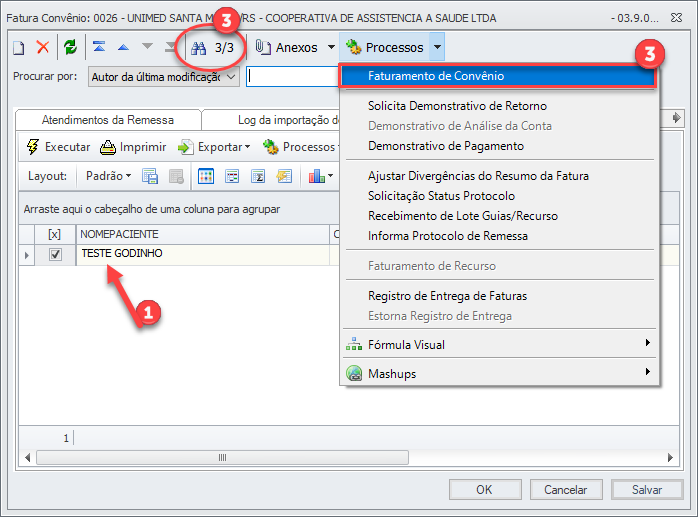Click the Anexos paperclip icon
This screenshot has height=517, width=698.
tap(263, 47)
